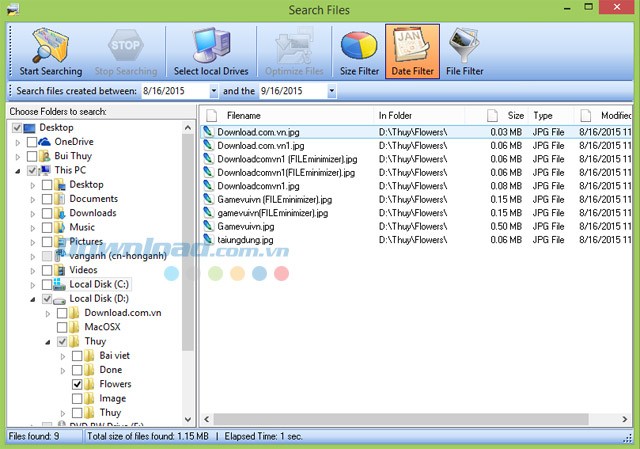Open the end date 9/16/2015 dropdown
640x449 pixels.
click(331, 91)
